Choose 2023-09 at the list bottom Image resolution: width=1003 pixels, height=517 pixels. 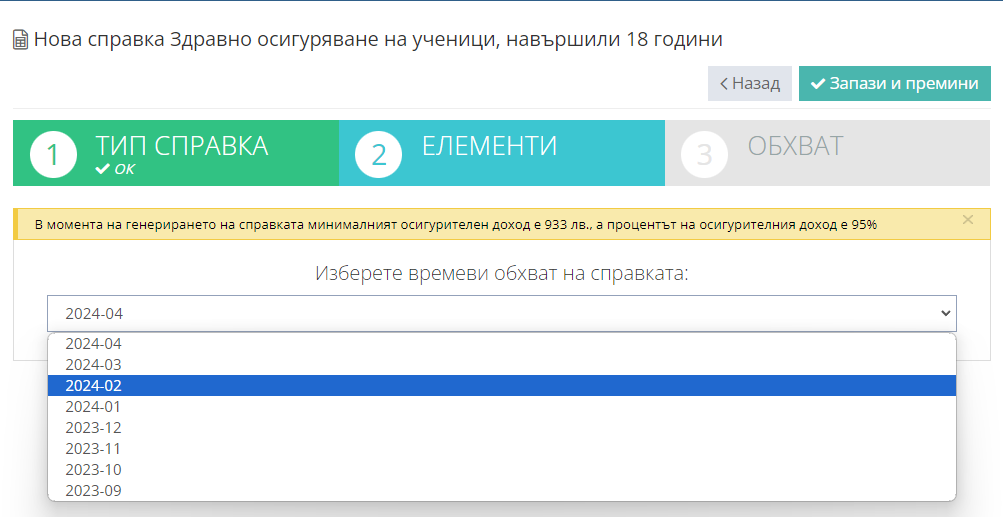(x=93, y=490)
